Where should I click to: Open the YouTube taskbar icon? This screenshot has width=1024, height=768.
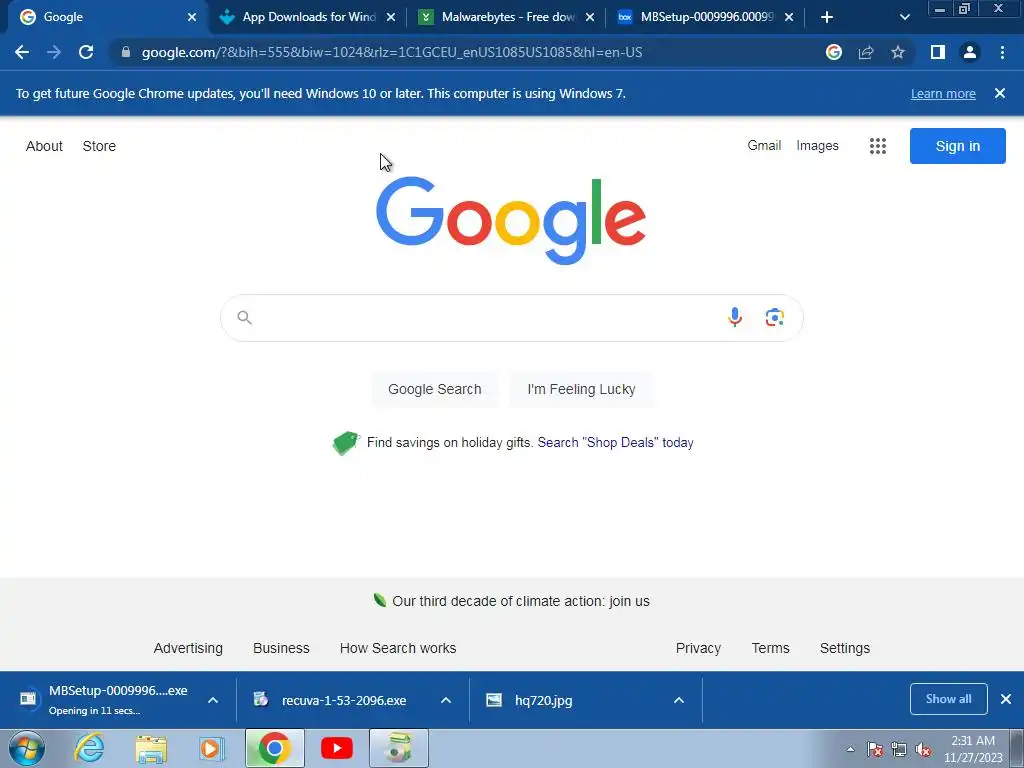pyautogui.click(x=337, y=748)
